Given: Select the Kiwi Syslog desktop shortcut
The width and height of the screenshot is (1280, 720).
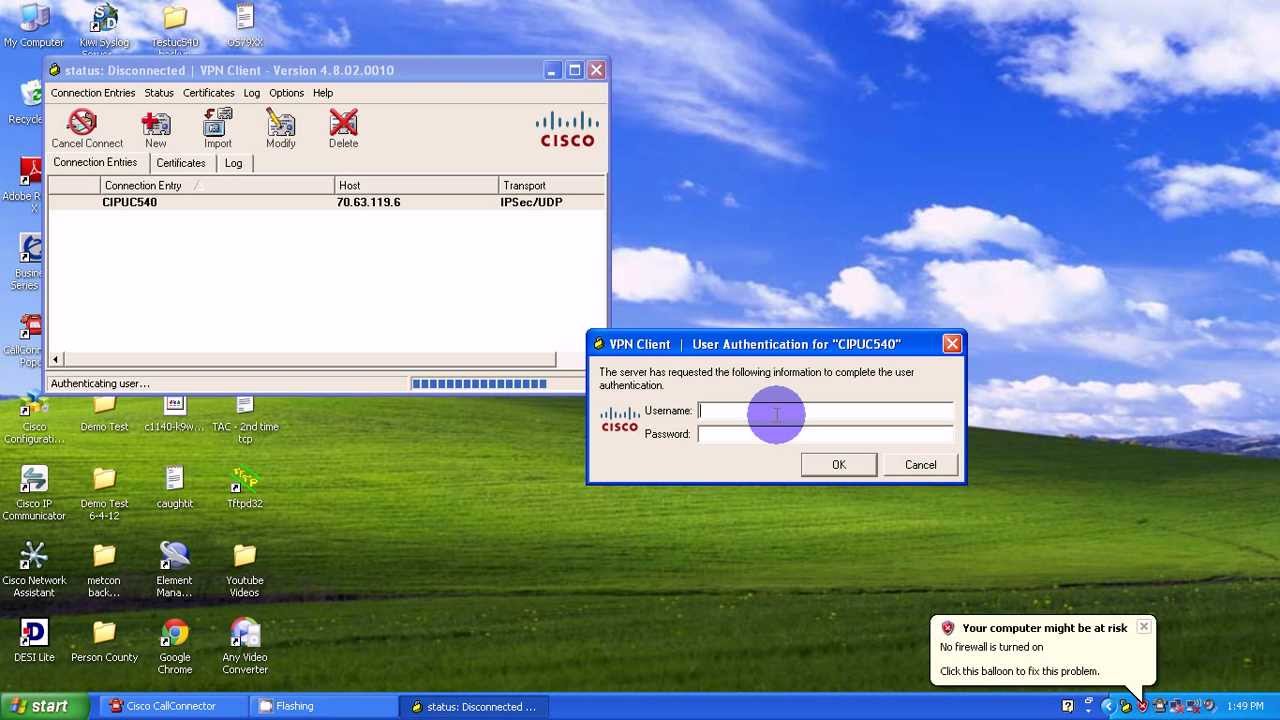Looking at the screenshot, I should tap(104, 26).
